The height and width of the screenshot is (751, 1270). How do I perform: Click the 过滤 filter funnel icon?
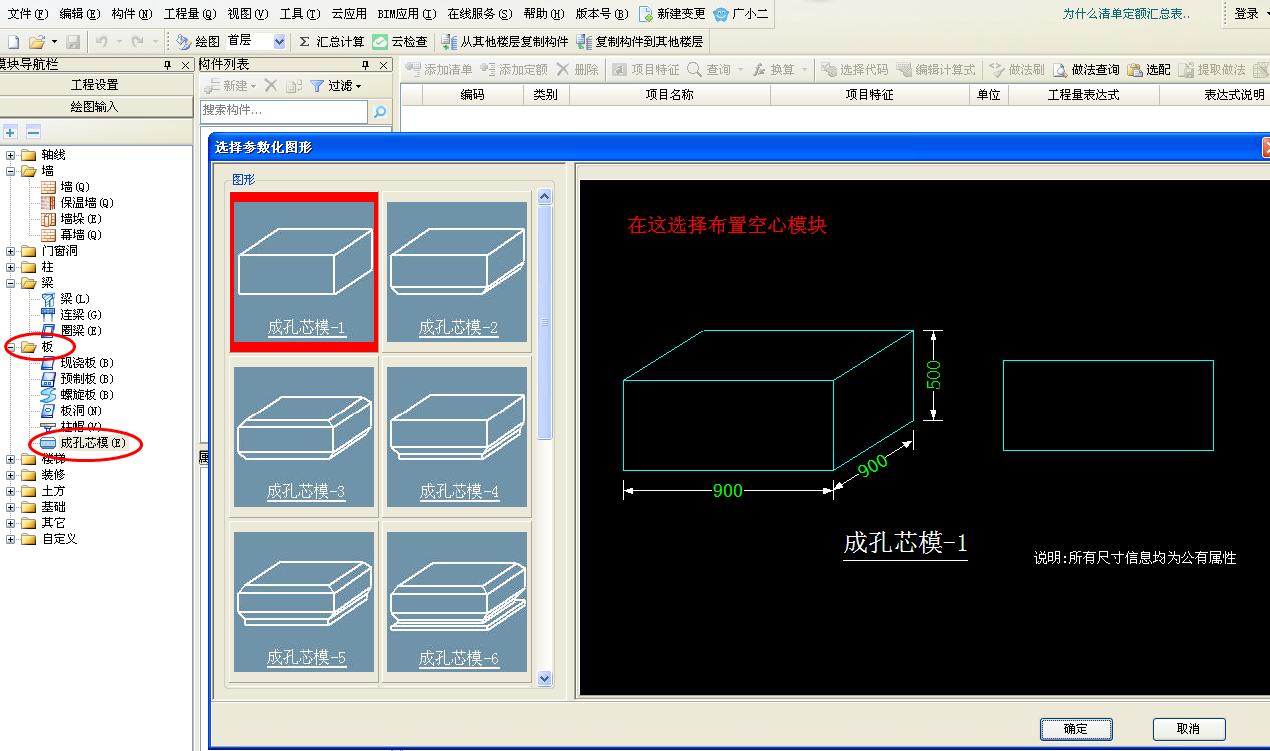pos(317,86)
